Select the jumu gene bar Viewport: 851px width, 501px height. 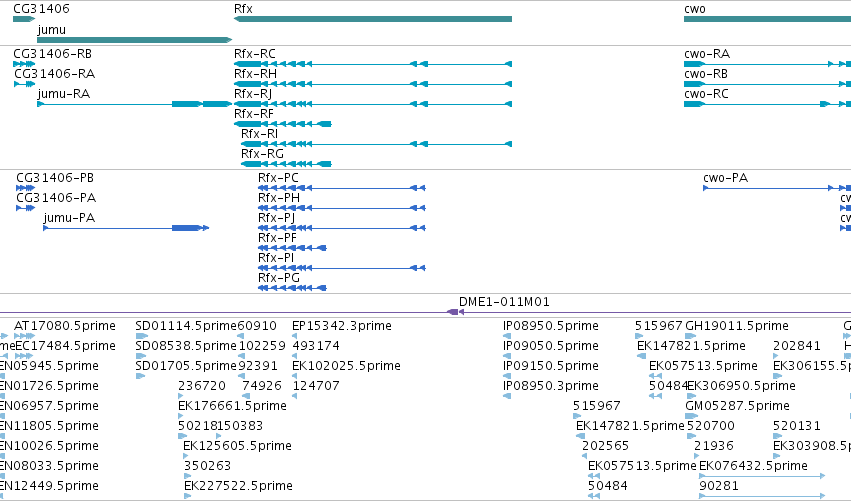pyautogui.click(x=135, y=40)
